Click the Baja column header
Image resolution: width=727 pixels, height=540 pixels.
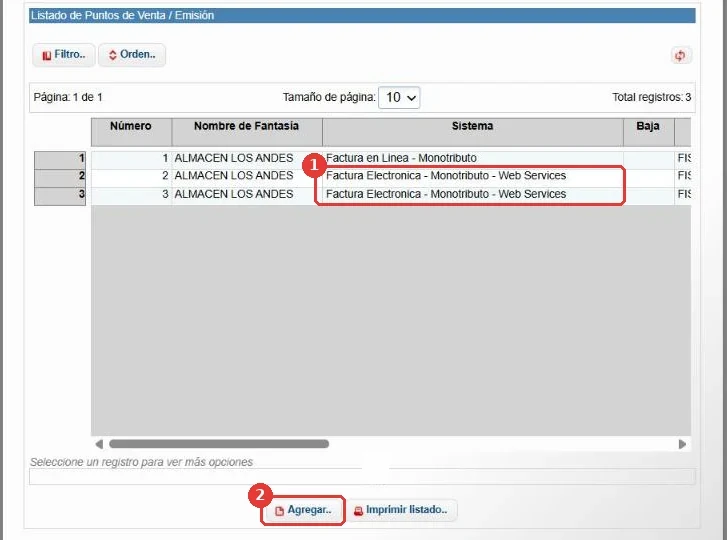click(x=648, y=132)
